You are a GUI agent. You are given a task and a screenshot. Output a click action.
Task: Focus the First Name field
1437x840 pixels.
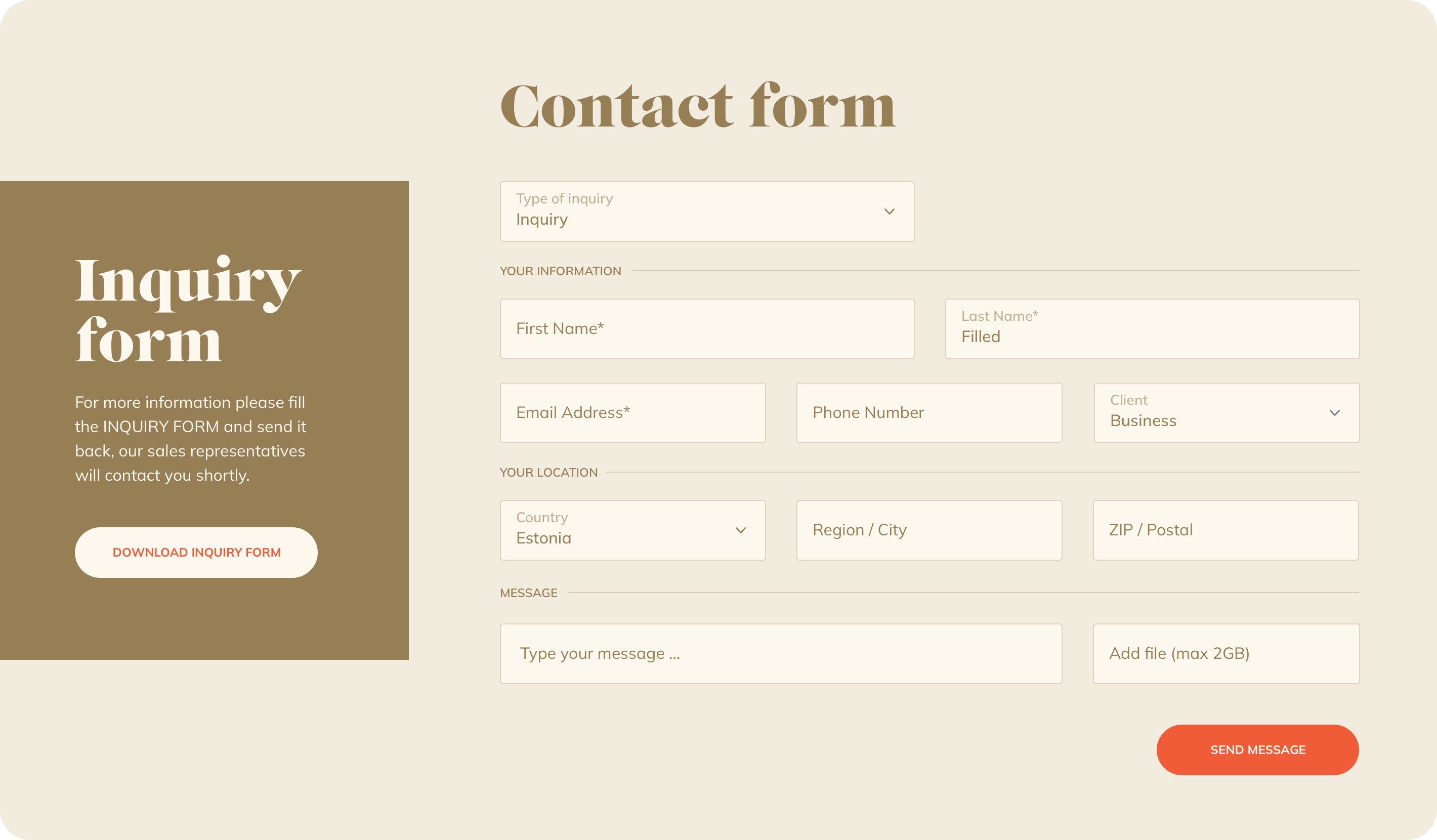707,329
